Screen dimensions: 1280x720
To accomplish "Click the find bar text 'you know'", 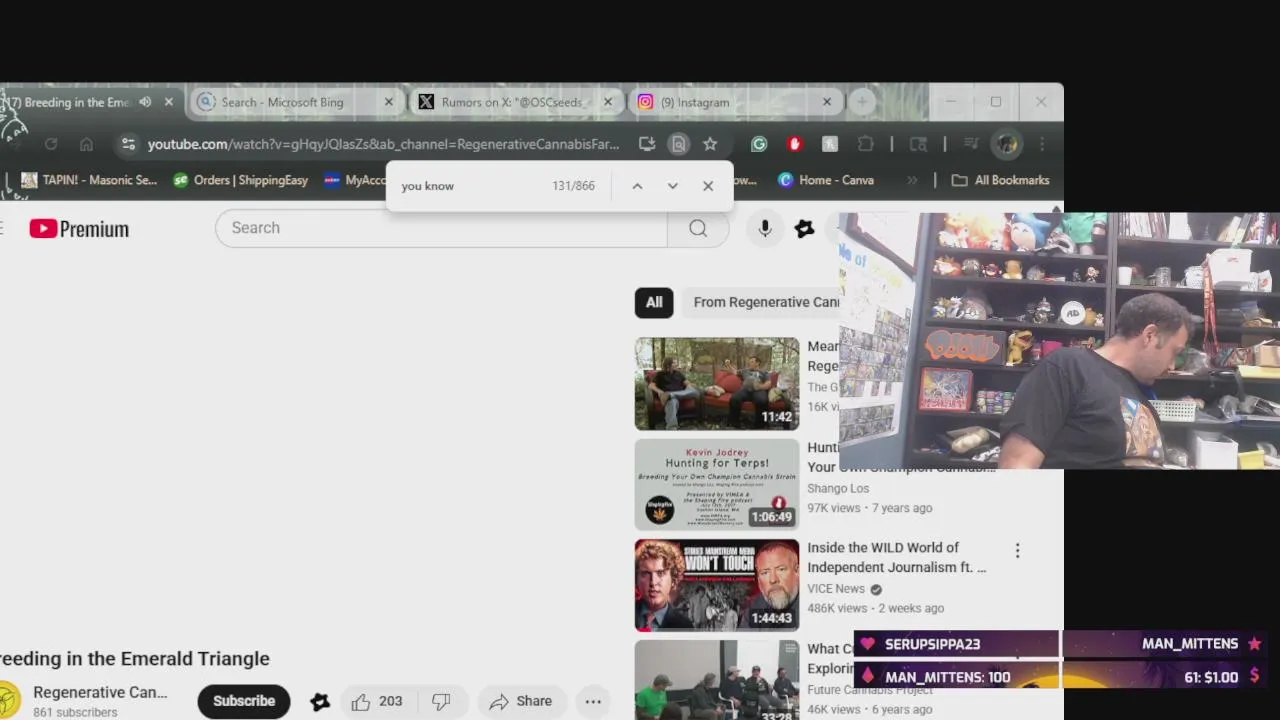I will (428, 186).
